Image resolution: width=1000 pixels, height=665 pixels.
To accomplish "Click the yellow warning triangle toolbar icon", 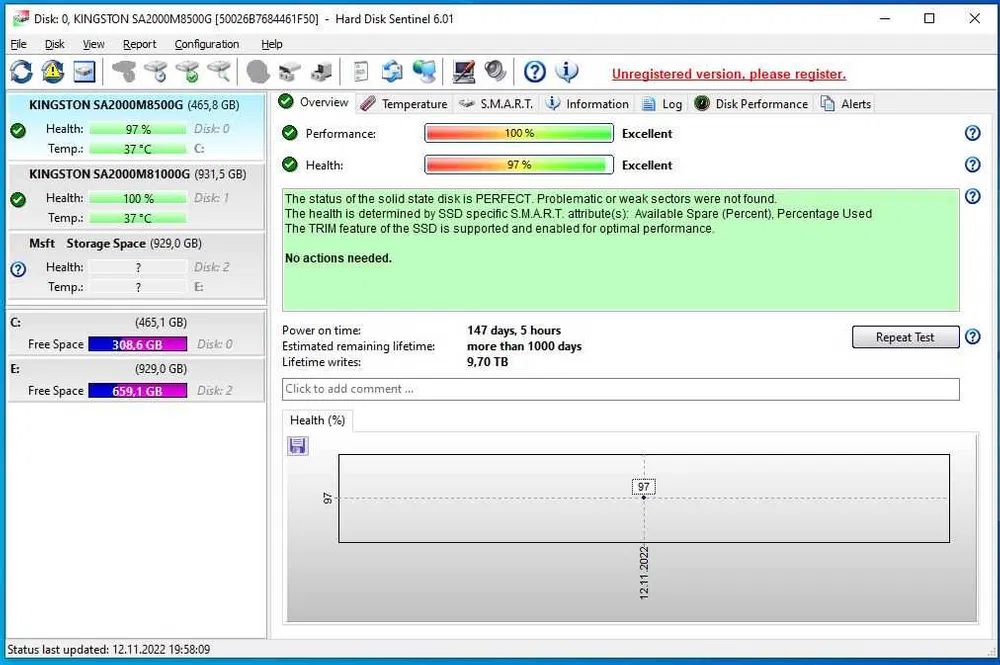I will (x=53, y=71).
